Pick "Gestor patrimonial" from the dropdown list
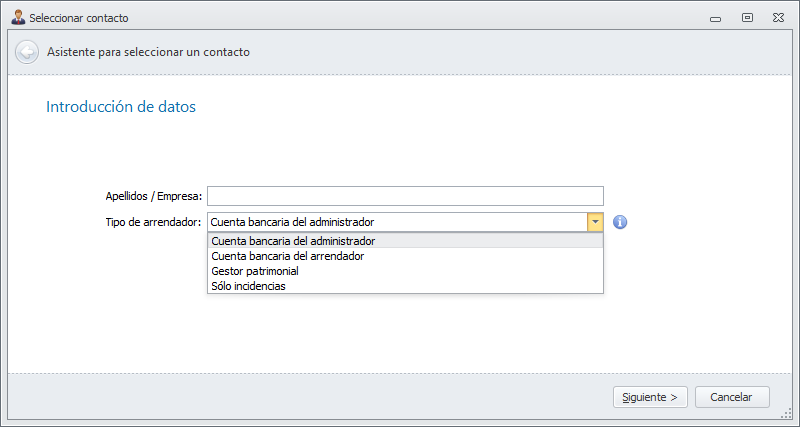 (255, 271)
